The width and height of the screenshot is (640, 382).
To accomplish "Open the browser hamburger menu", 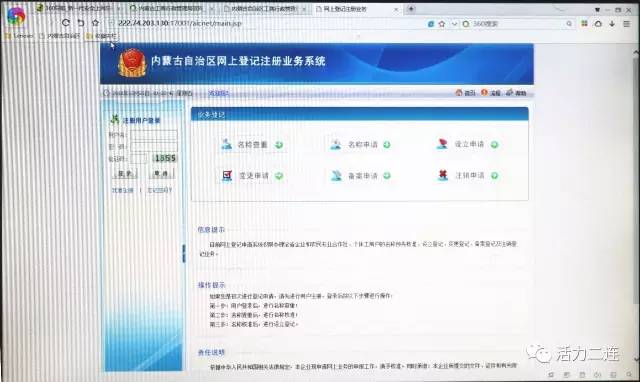I will [627, 24].
